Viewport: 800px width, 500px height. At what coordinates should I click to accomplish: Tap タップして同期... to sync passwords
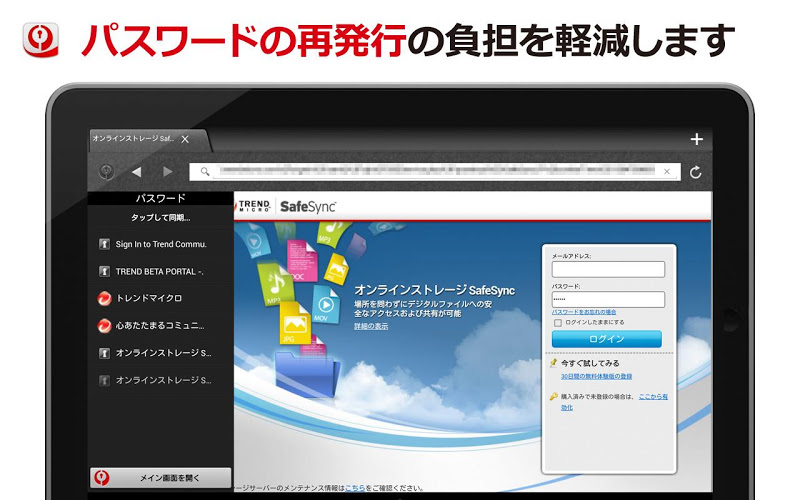(x=160, y=218)
